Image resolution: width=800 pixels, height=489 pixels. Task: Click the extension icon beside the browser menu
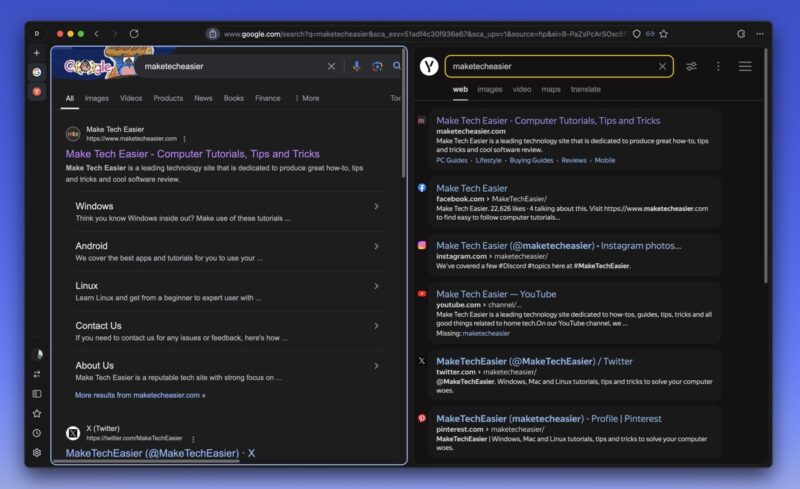[x=741, y=34]
